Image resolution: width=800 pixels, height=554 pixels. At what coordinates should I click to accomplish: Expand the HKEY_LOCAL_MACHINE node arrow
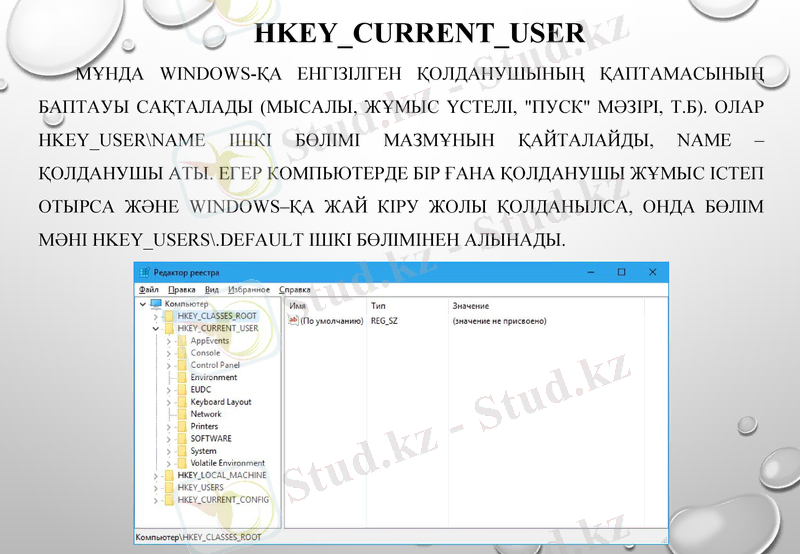(x=156, y=476)
